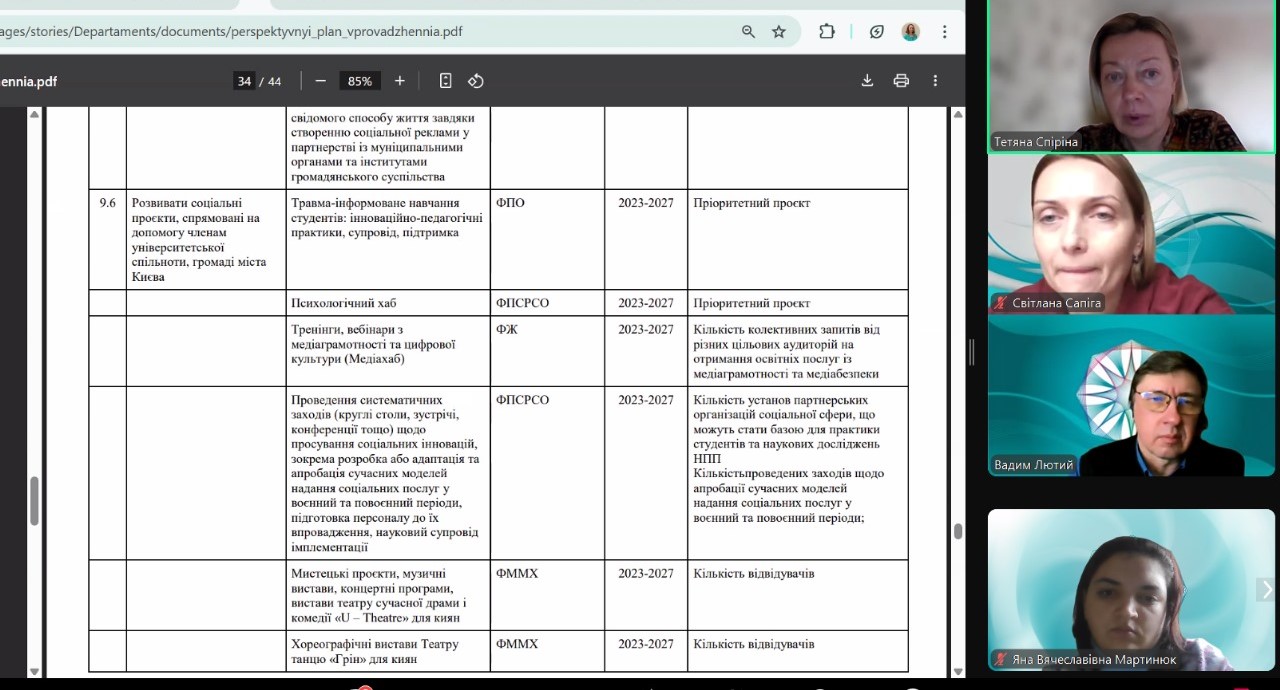This screenshot has width=1280, height=690.
Task: Rotate the PDF page counterclockwise
Action: point(476,81)
